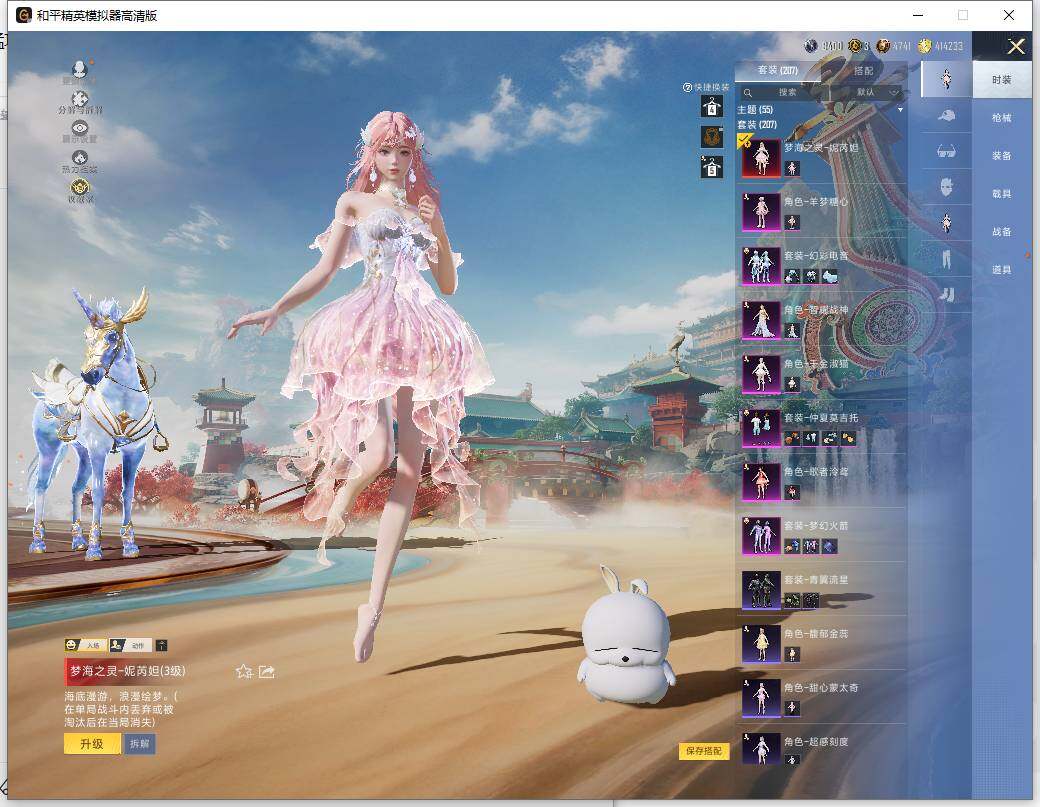
Task: Open the 分解与拆解 puzzle icon
Action: (80, 98)
